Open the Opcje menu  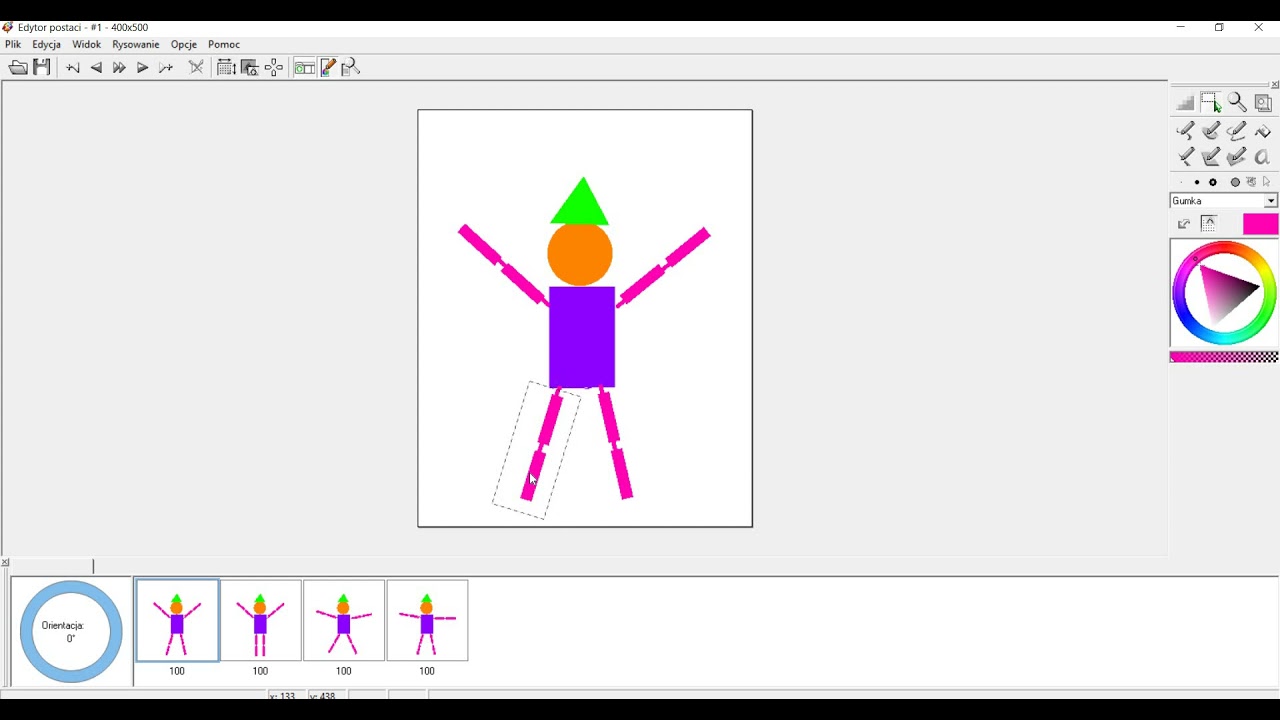(184, 45)
